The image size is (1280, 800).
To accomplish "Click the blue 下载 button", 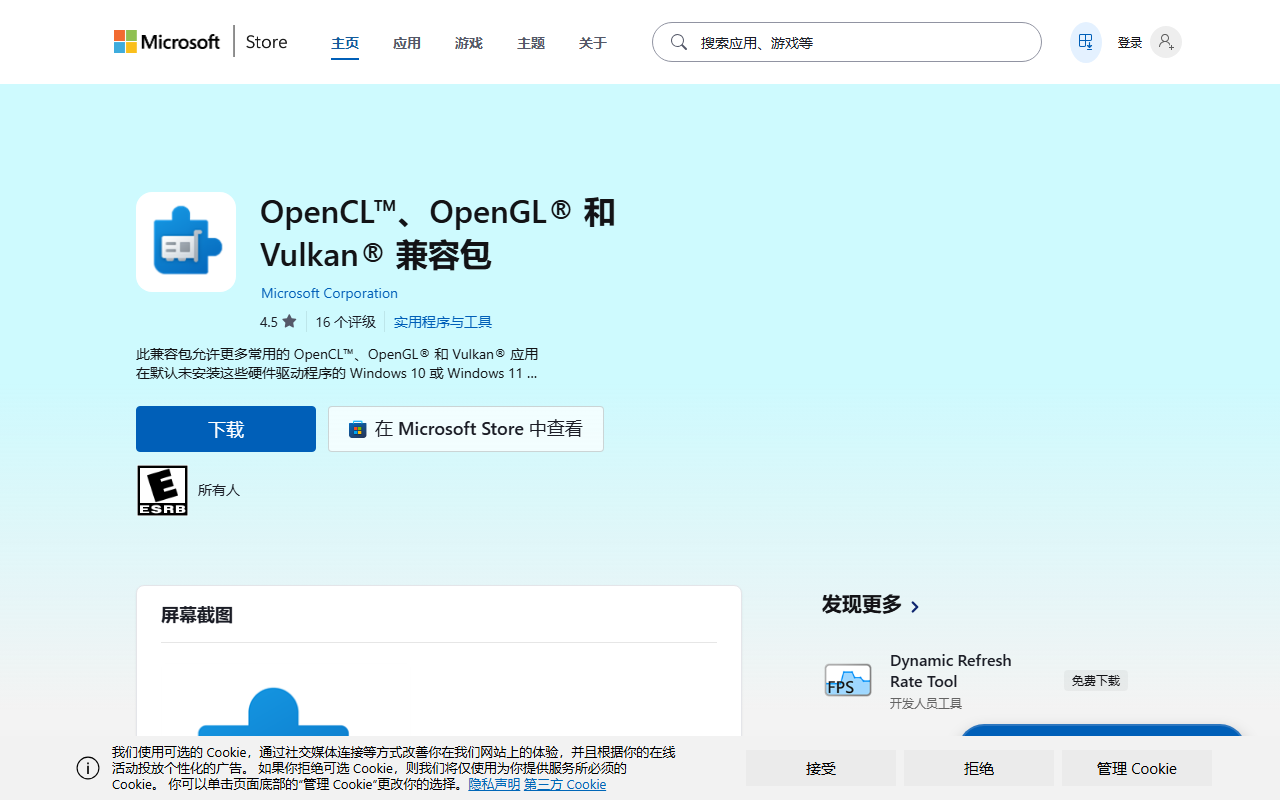I will [x=226, y=429].
